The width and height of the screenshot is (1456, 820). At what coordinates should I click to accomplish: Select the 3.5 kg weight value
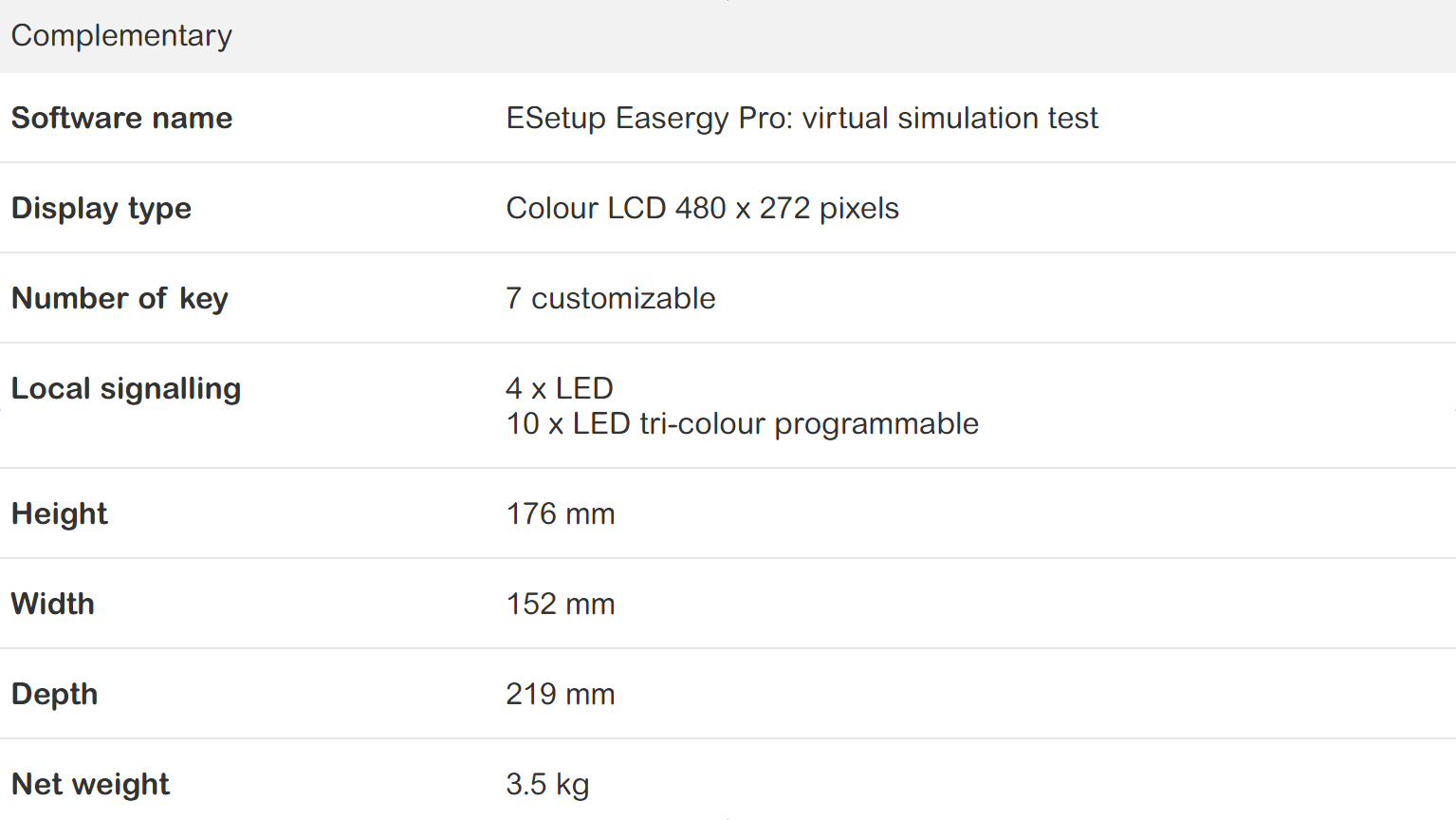pyautogui.click(x=547, y=784)
